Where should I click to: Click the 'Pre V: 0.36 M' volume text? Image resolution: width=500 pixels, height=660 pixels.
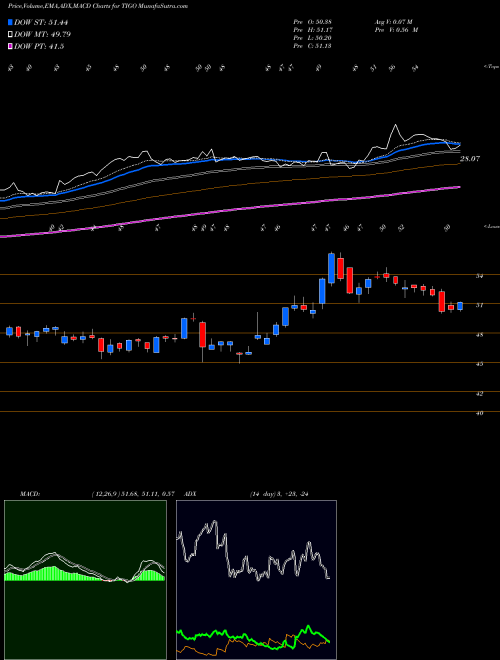pyautogui.click(x=396, y=30)
